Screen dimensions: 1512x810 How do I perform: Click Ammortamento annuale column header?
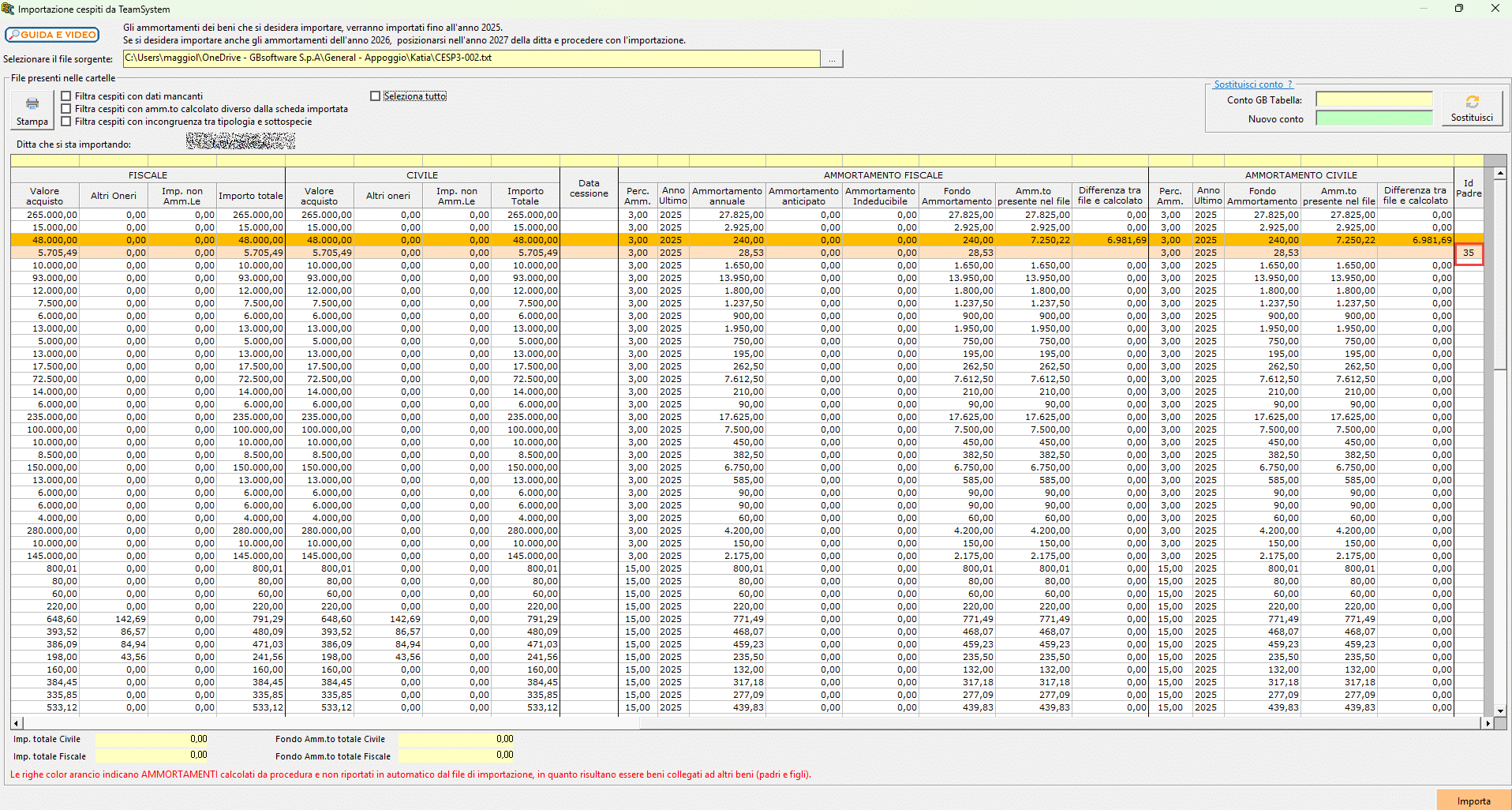point(727,196)
